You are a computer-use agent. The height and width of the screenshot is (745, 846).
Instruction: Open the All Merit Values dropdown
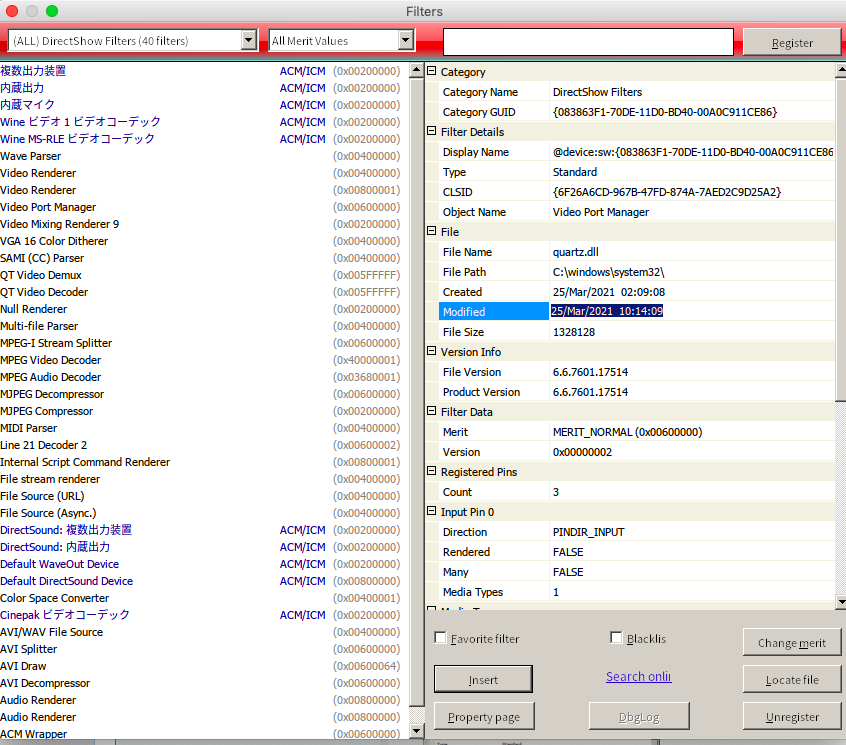point(406,41)
